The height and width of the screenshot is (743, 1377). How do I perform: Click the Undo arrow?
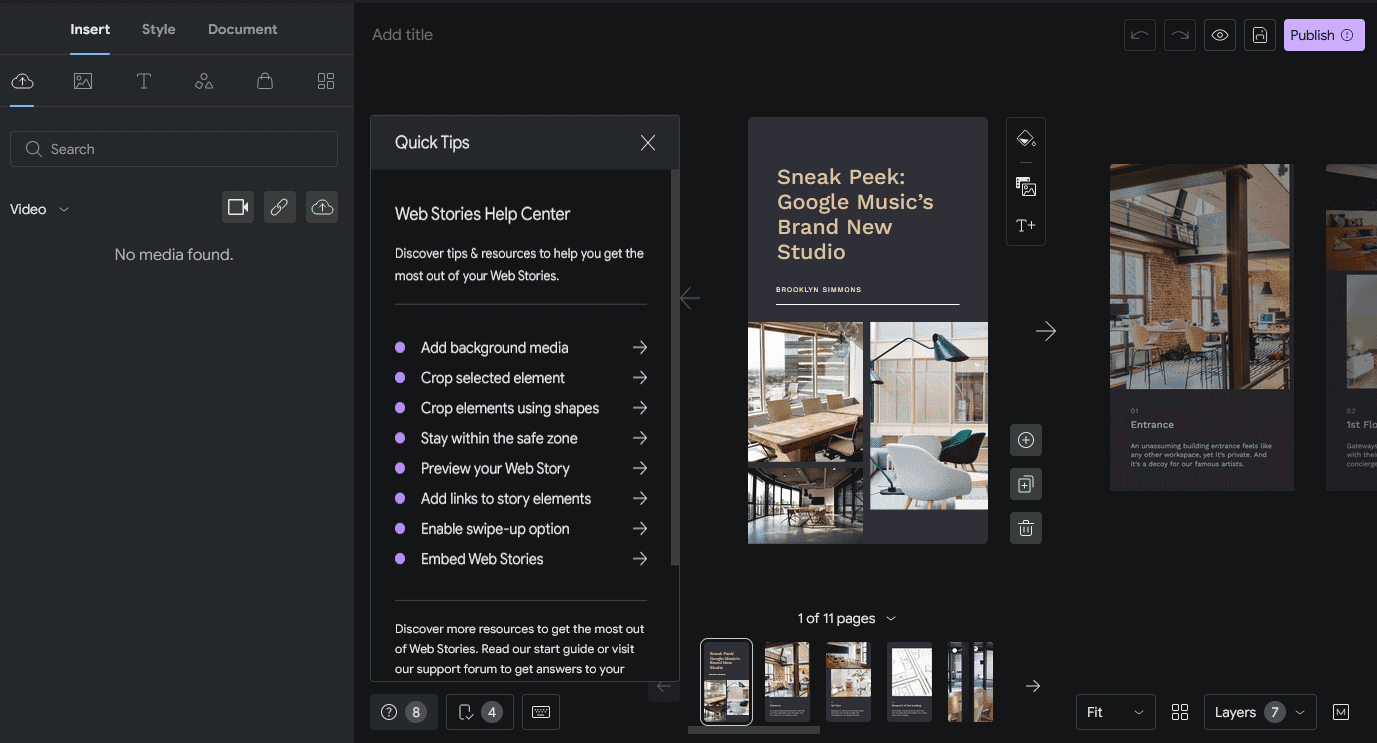point(1140,35)
